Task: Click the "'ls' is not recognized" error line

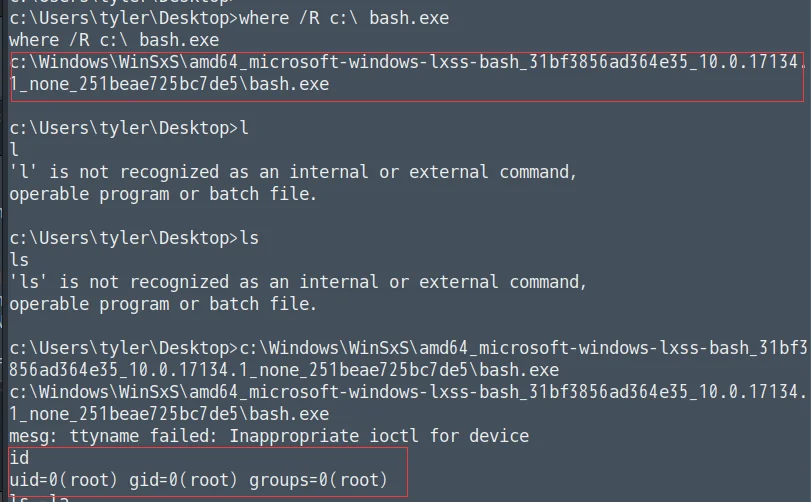Action: (x=298, y=282)
